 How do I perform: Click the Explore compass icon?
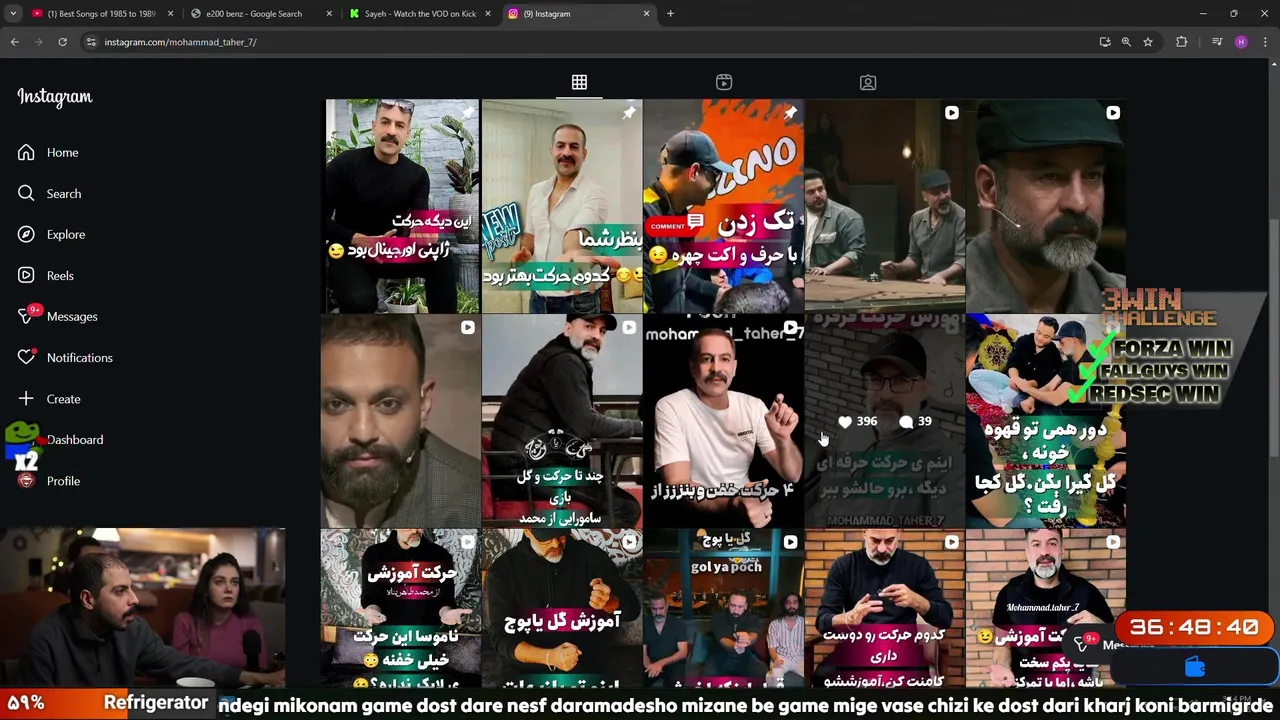click(26, 234)
